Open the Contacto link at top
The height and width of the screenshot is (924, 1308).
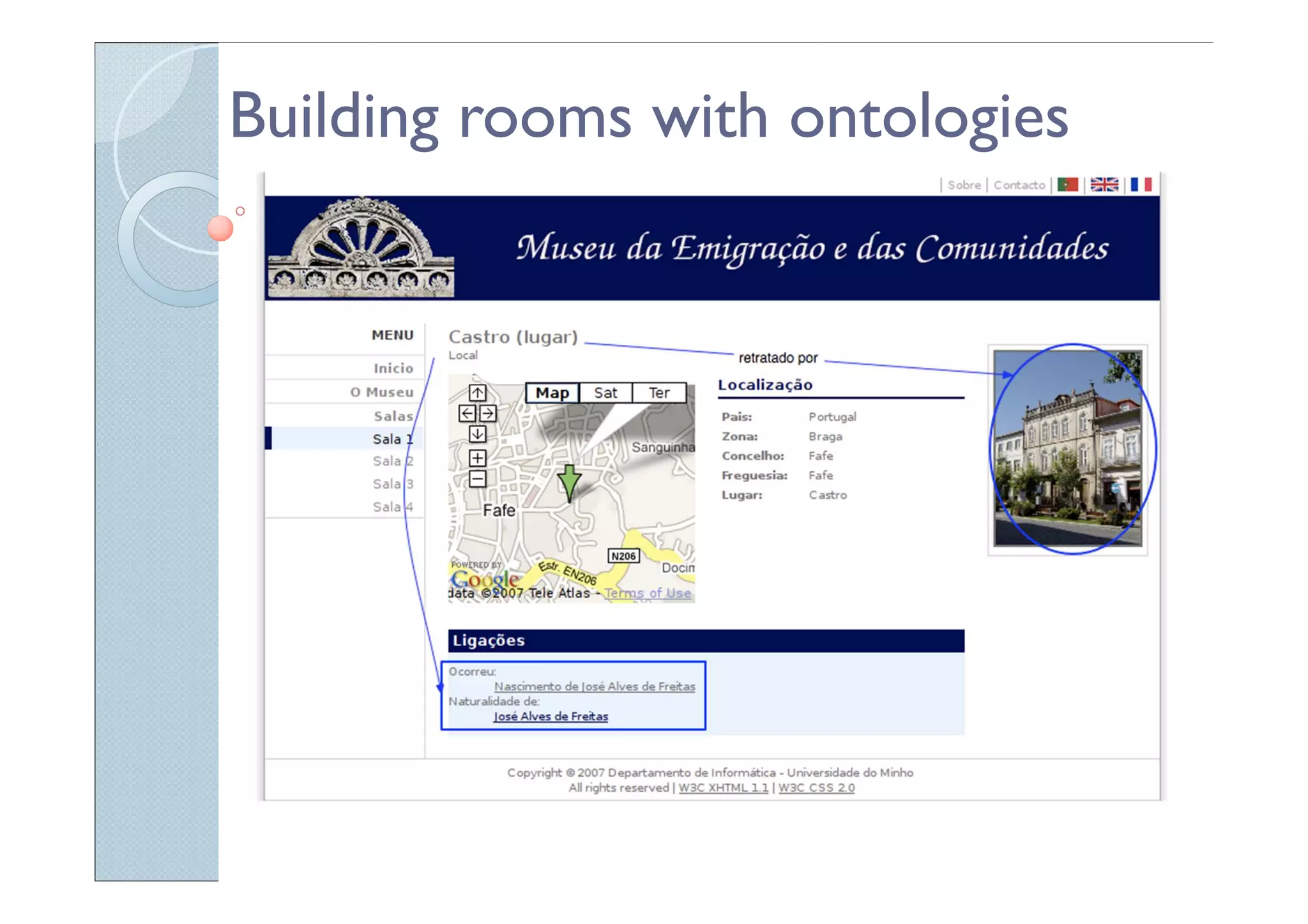(1019, 185)
